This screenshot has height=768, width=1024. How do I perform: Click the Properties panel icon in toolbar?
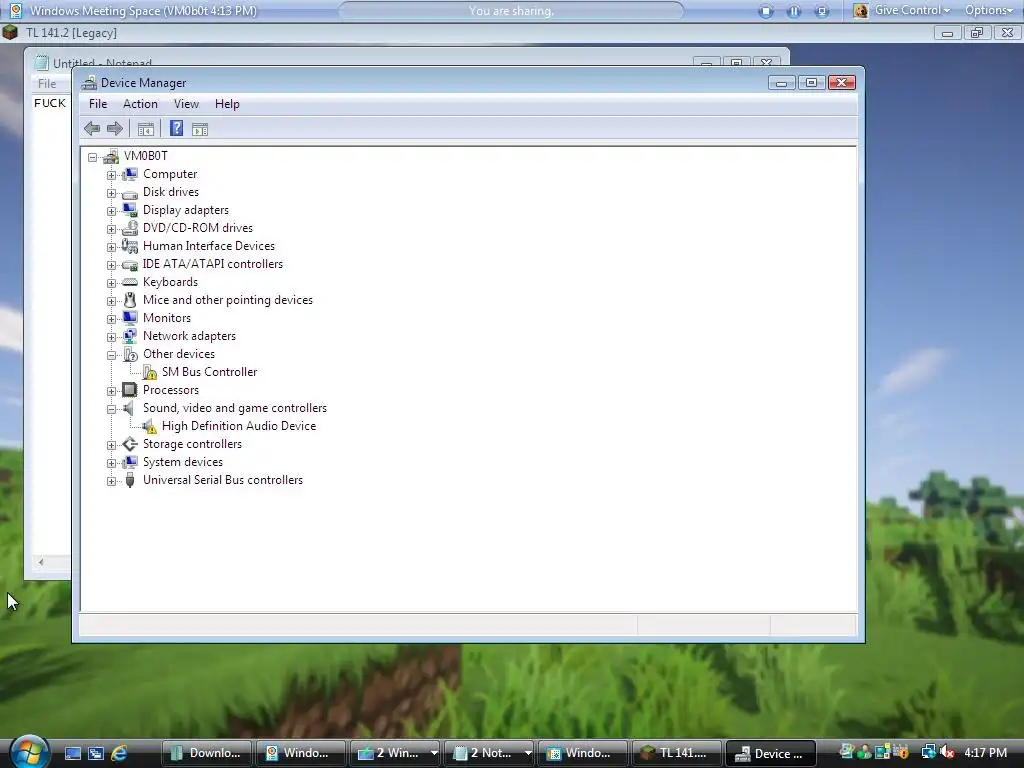200,129
